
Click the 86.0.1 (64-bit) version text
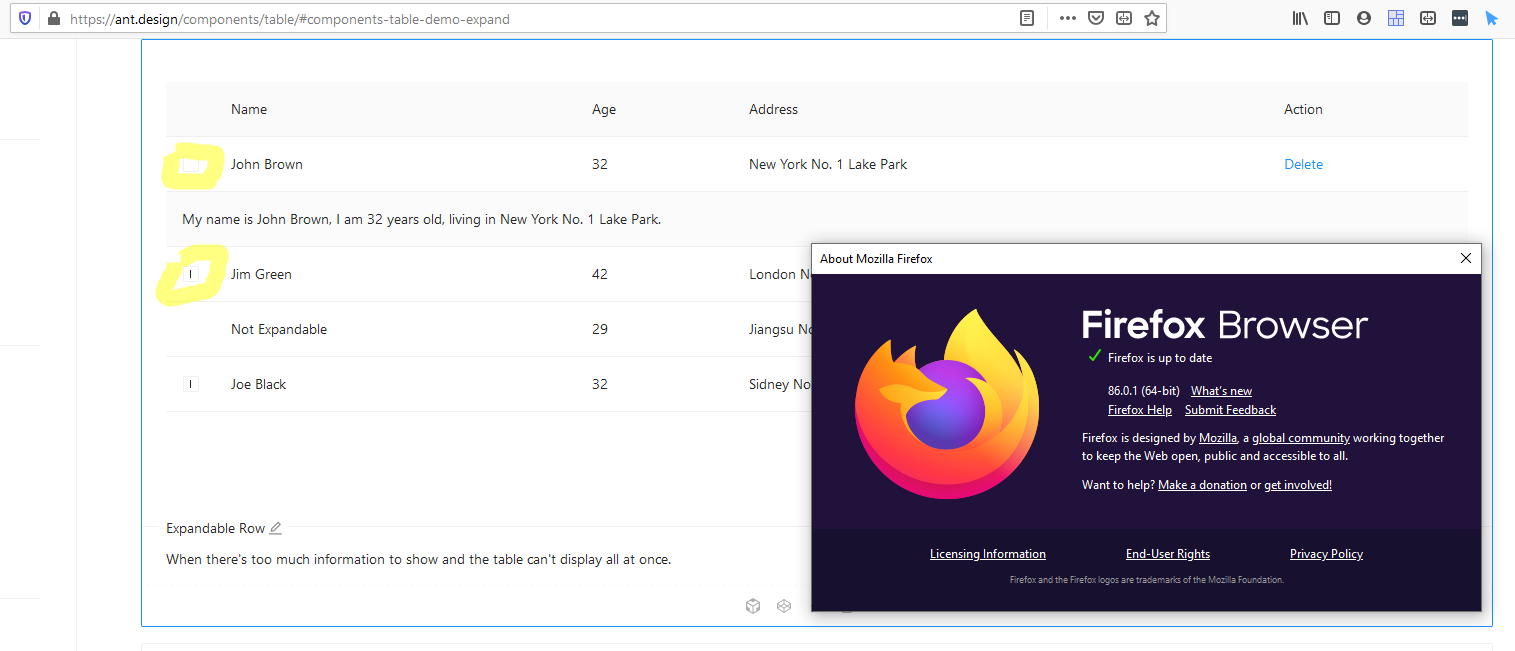[1144, 391]
